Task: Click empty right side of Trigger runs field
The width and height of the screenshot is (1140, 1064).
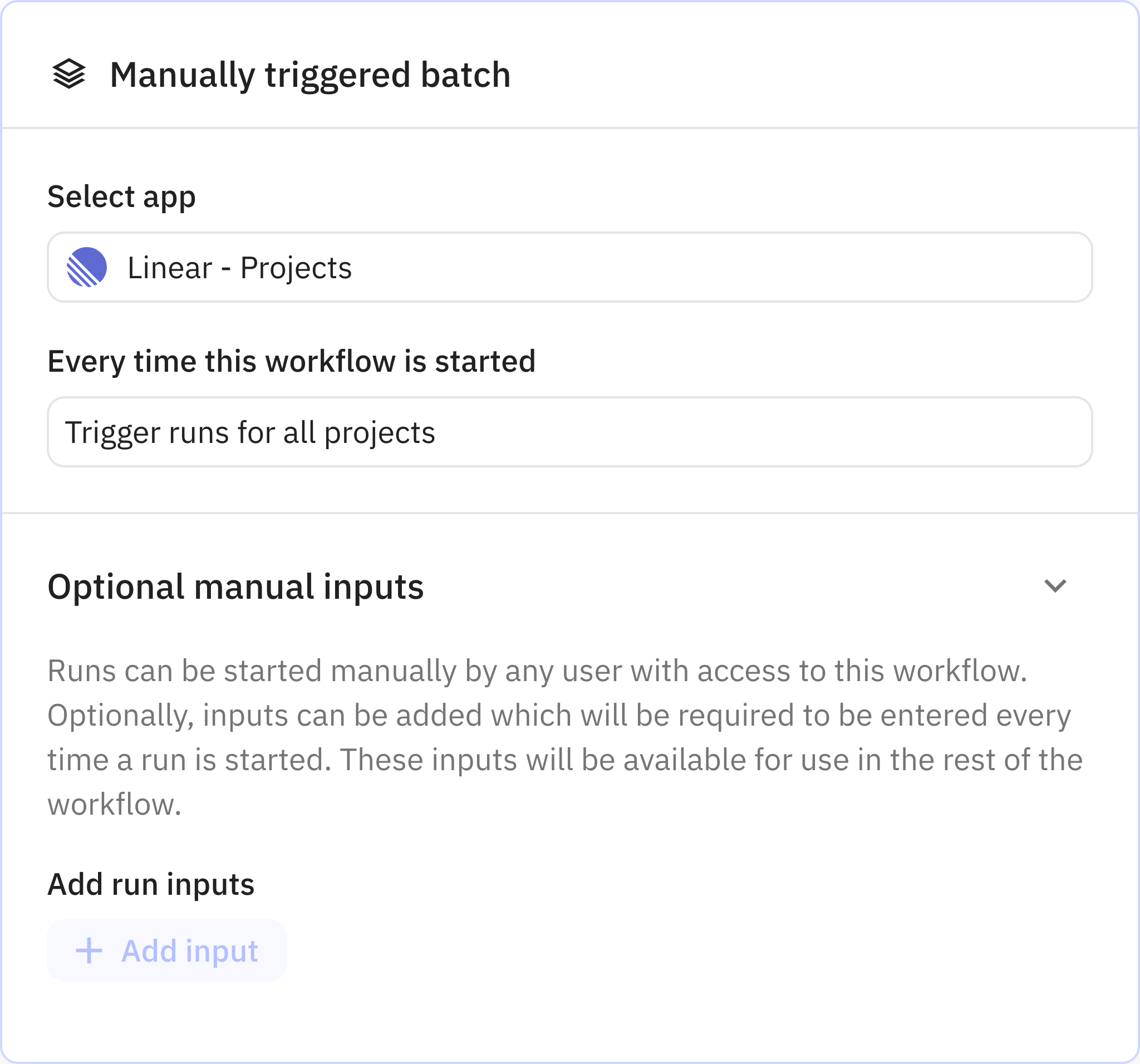Action: 860,432
